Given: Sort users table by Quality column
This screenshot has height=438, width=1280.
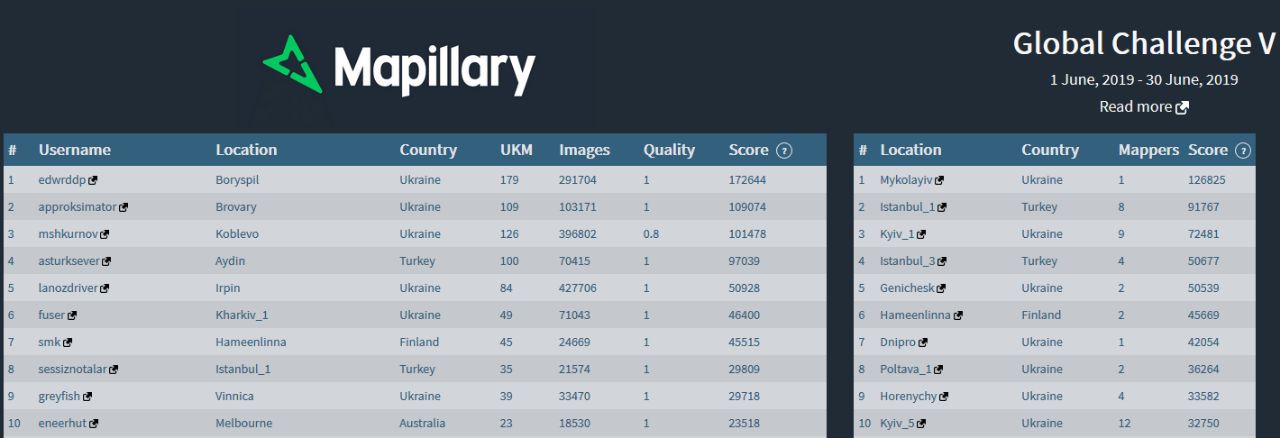Looking at the screenshot, I should click(669, 150).
